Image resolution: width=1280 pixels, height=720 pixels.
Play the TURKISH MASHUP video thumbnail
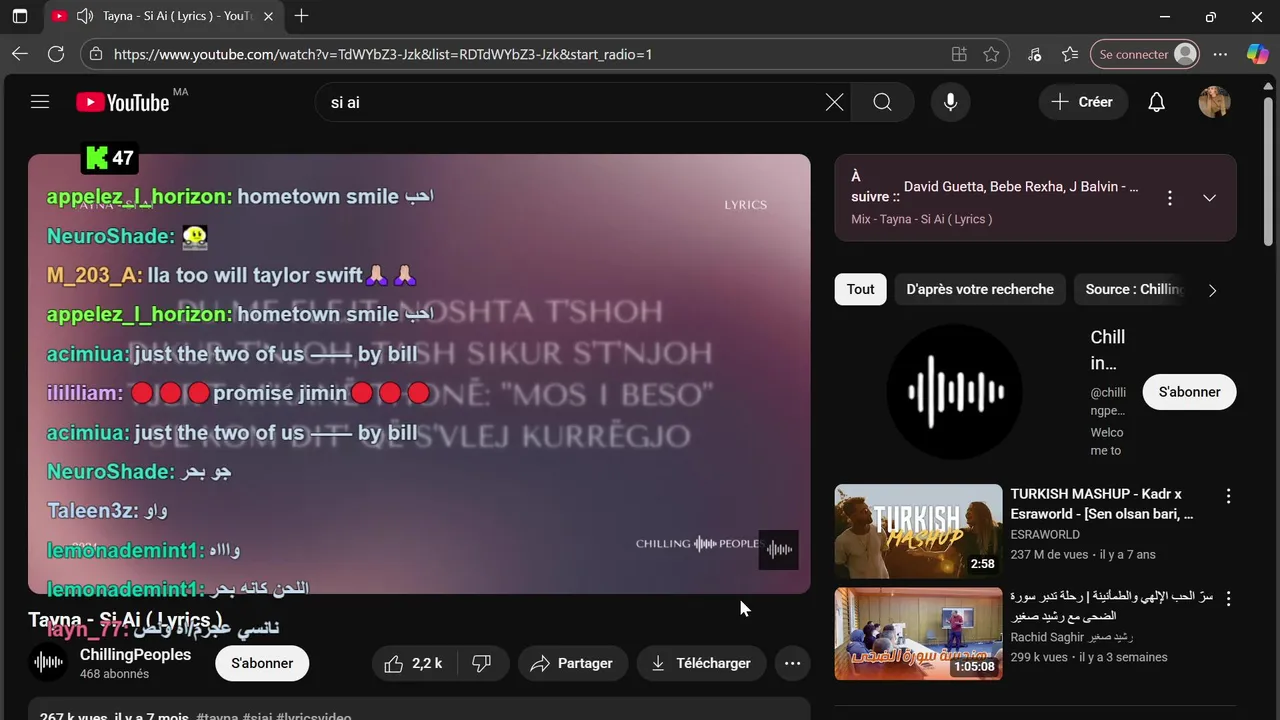click(918, 532)
